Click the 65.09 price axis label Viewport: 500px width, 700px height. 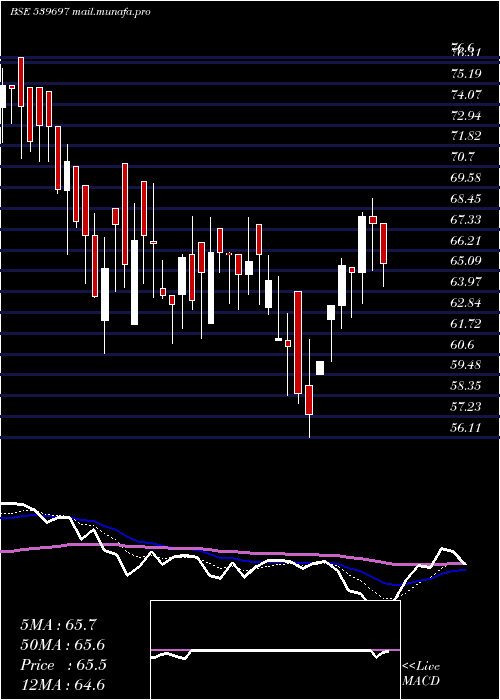click(467, 261)
